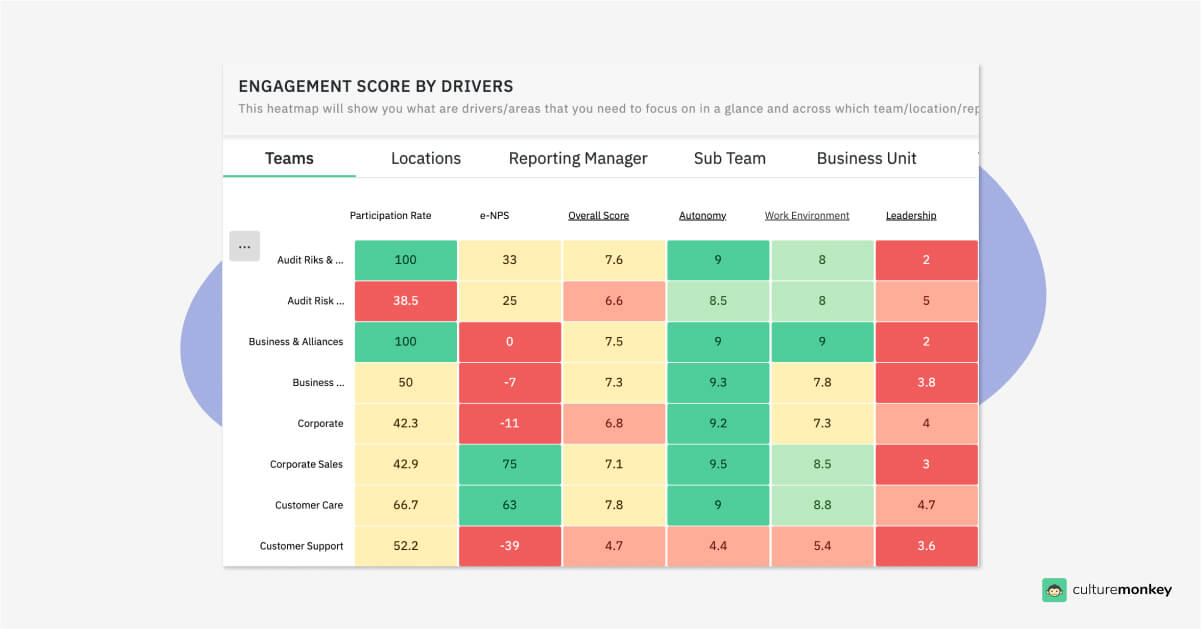Viewport: 1201px width, 629px height.
Task: Click the e-NPS cell showing -39
Action: [x=510, y=546]
